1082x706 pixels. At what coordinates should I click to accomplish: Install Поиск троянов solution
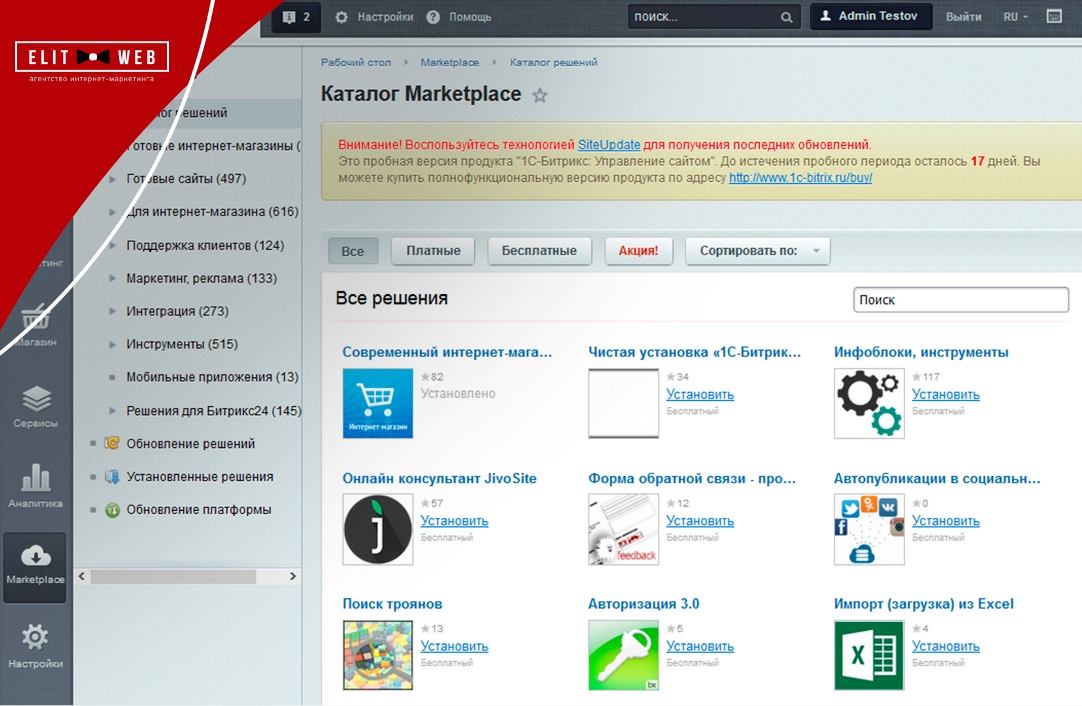pos(454,646)
